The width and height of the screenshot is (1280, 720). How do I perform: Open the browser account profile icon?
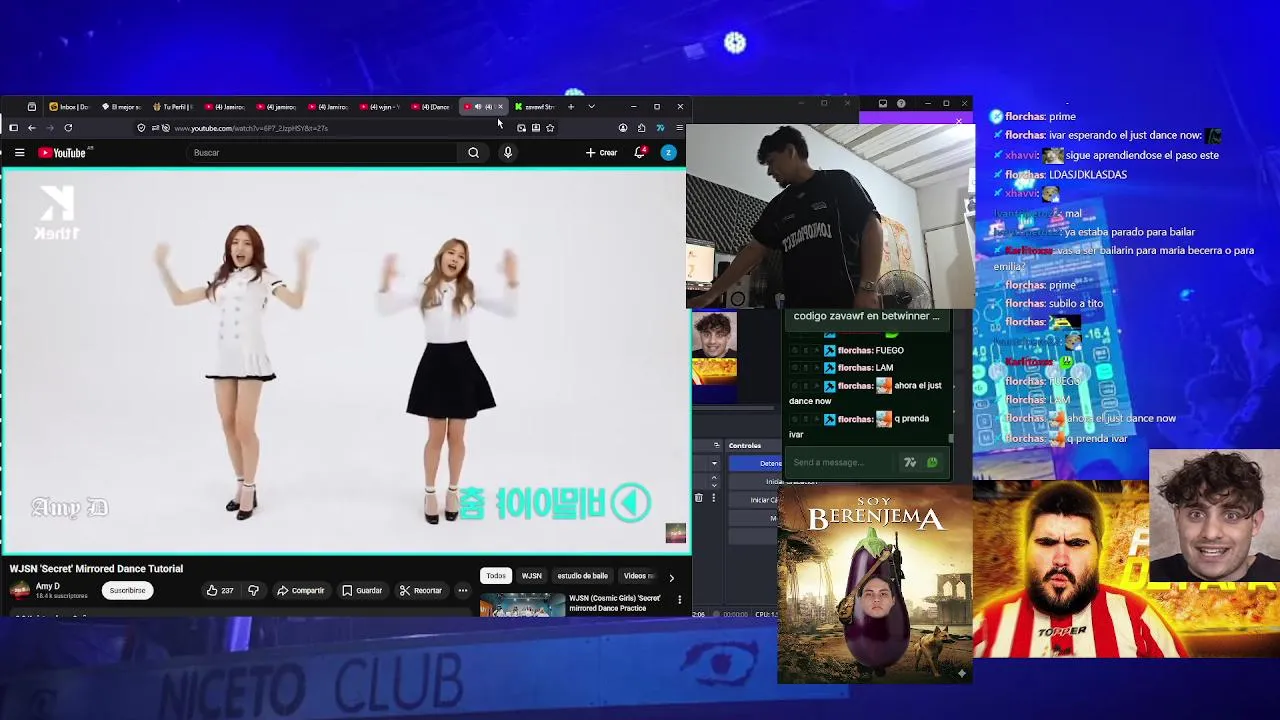[x=623, y=128]
